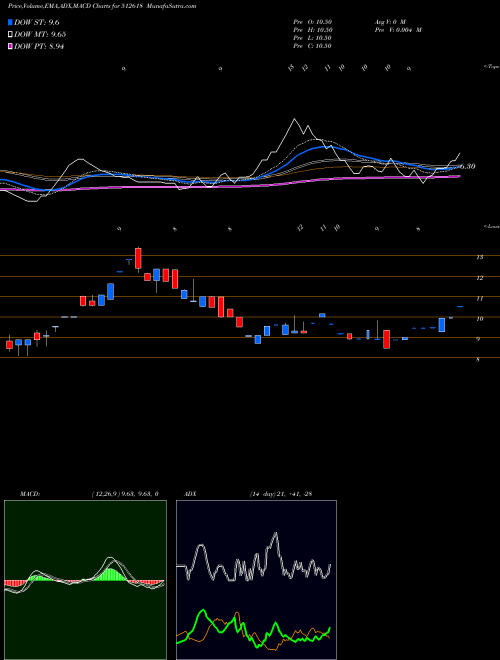The height and width of the screenshot is (660, 500).
Task: Click the 'Pre C: 10.50' close value
Action: pyautogui.click(x=313, y=46)
